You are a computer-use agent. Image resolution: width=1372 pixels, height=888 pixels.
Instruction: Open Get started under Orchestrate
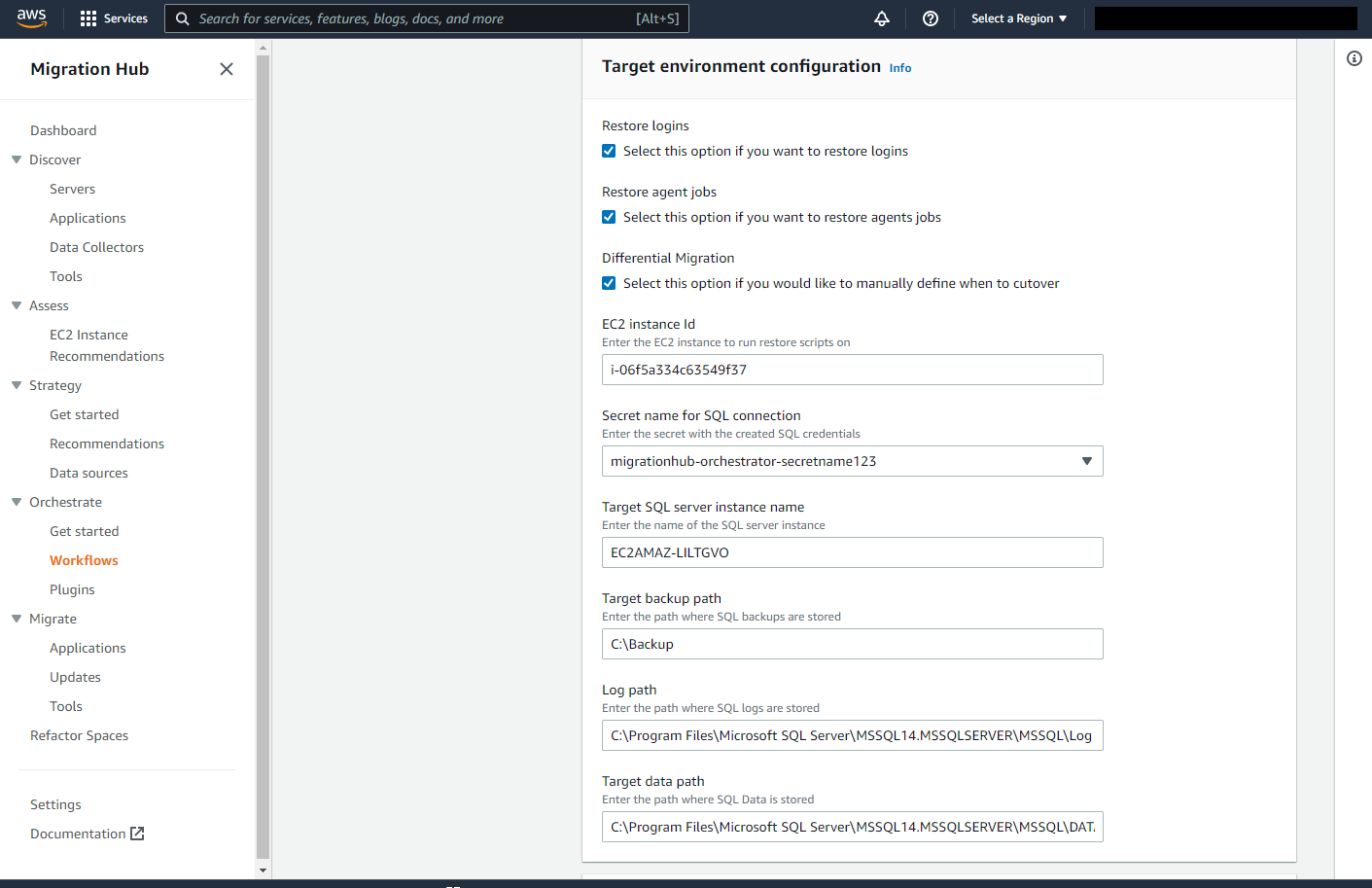[x=85, y=531]
